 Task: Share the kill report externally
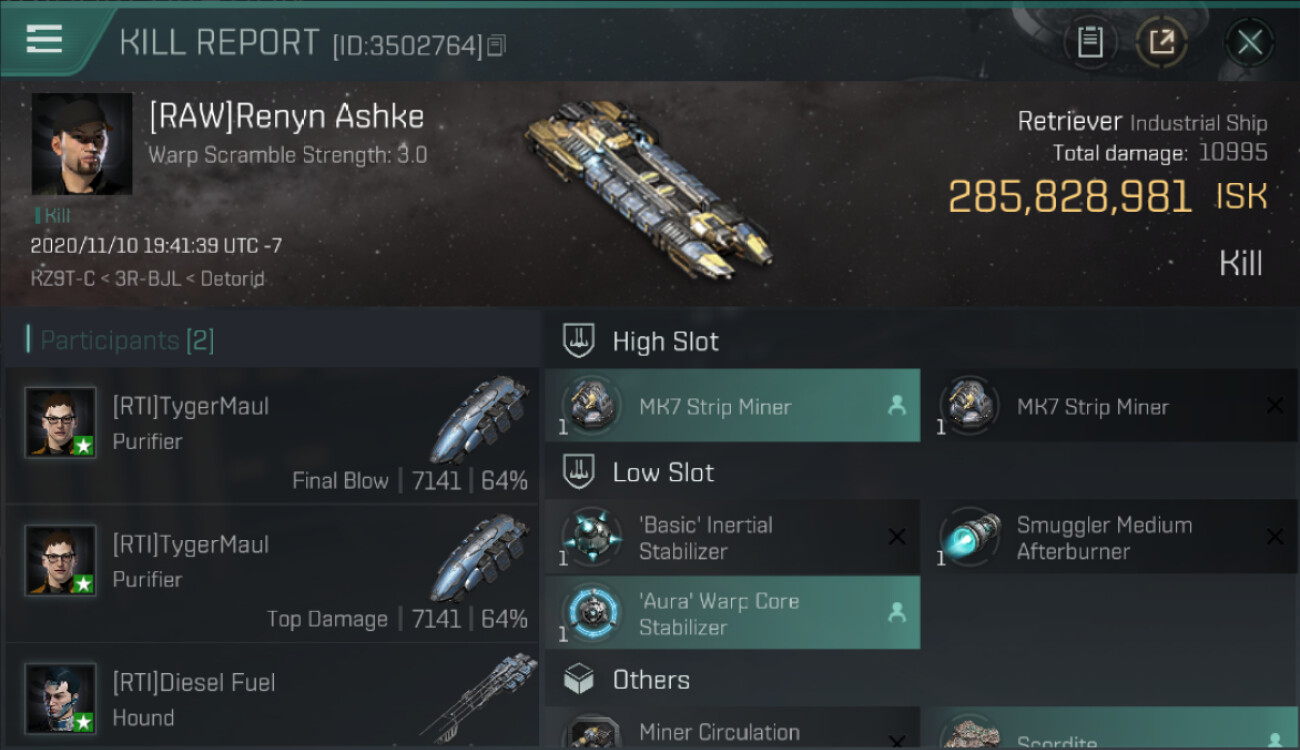coord(1162,42)
